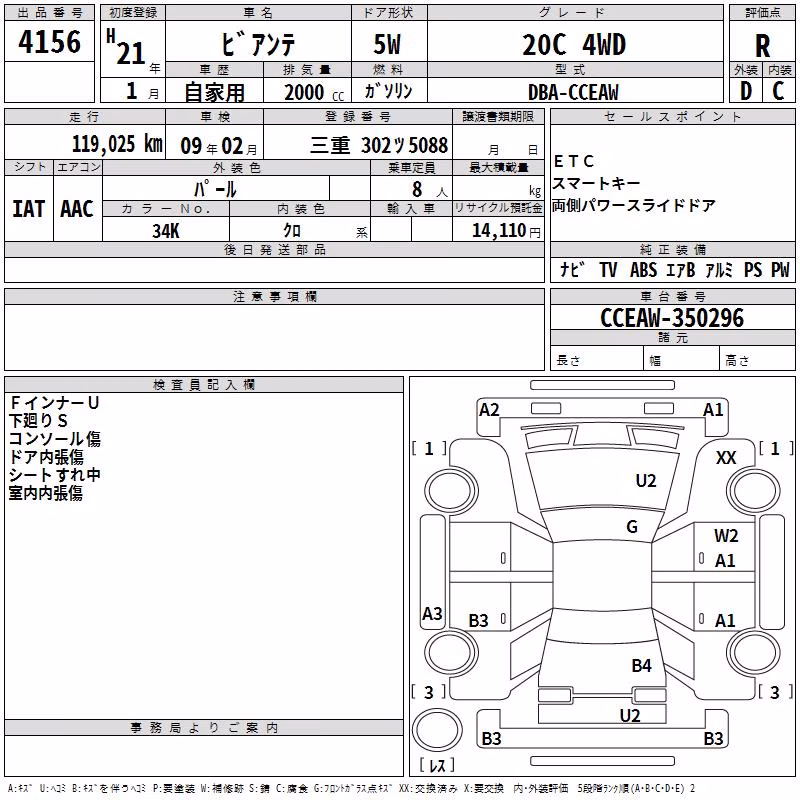800x800 pixels.
Task: Click the inspection date "09年02月"
Action: point(219,146)
